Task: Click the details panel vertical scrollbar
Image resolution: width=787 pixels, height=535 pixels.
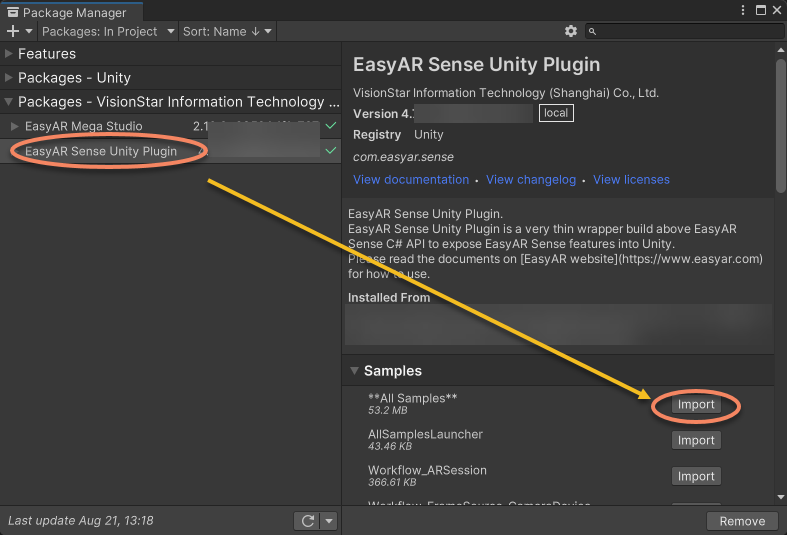Action: 780,125
